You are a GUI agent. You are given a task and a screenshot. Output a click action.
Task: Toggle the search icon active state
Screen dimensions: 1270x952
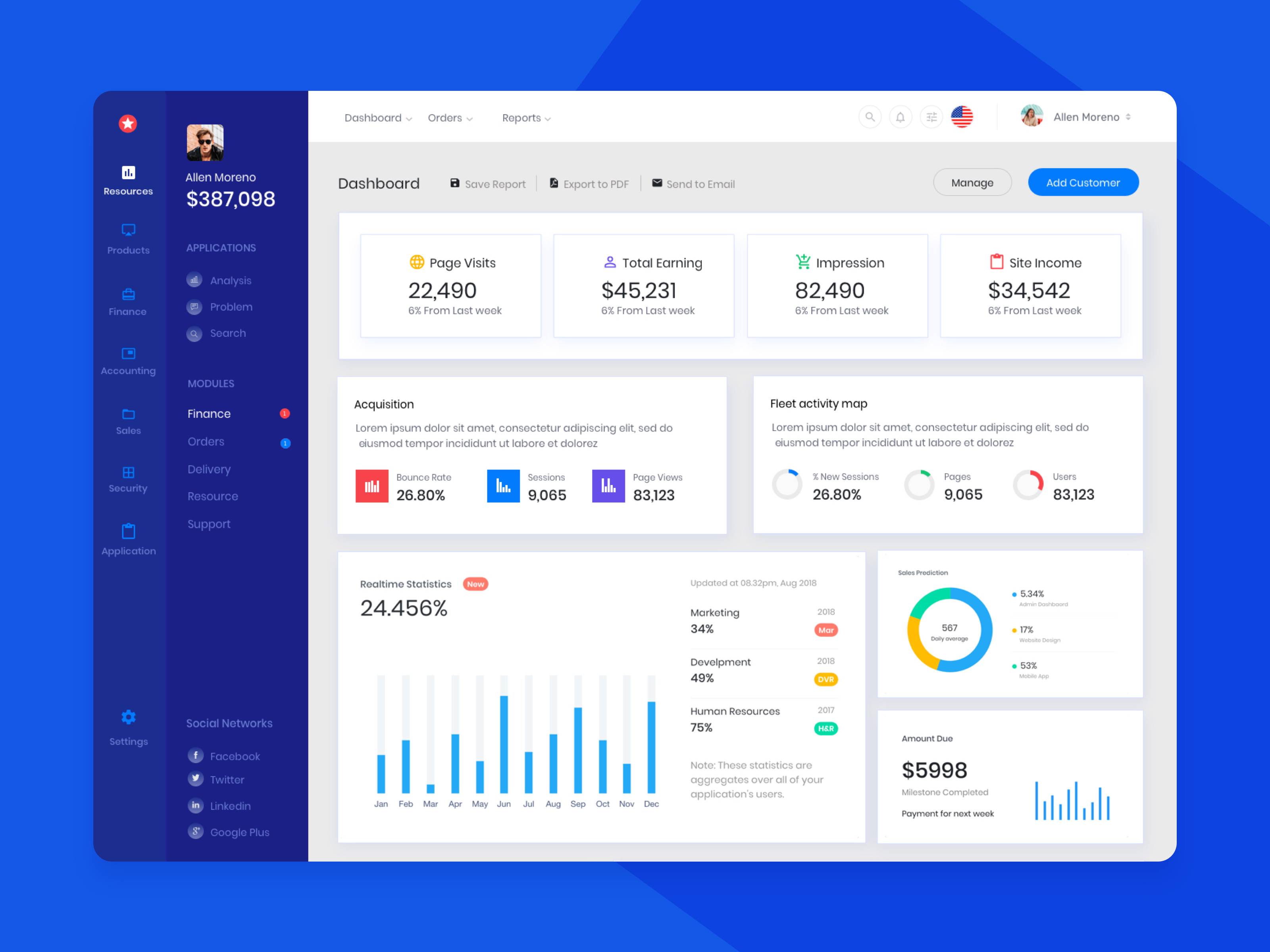869,118
